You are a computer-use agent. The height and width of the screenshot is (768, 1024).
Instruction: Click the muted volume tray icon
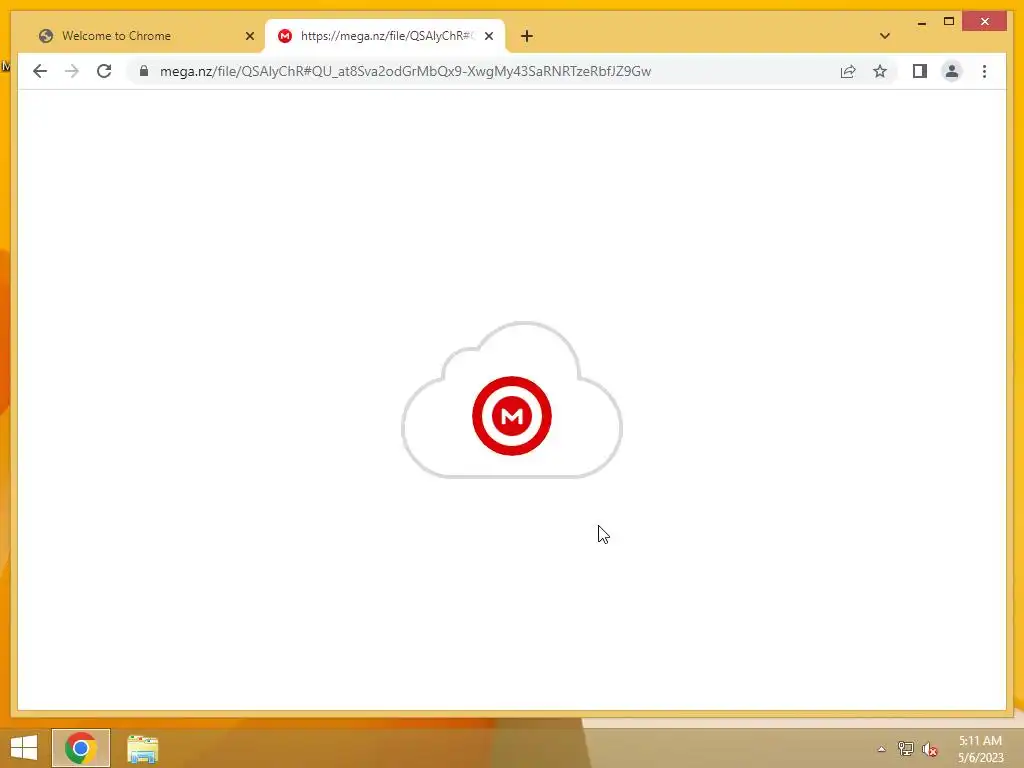929,749
